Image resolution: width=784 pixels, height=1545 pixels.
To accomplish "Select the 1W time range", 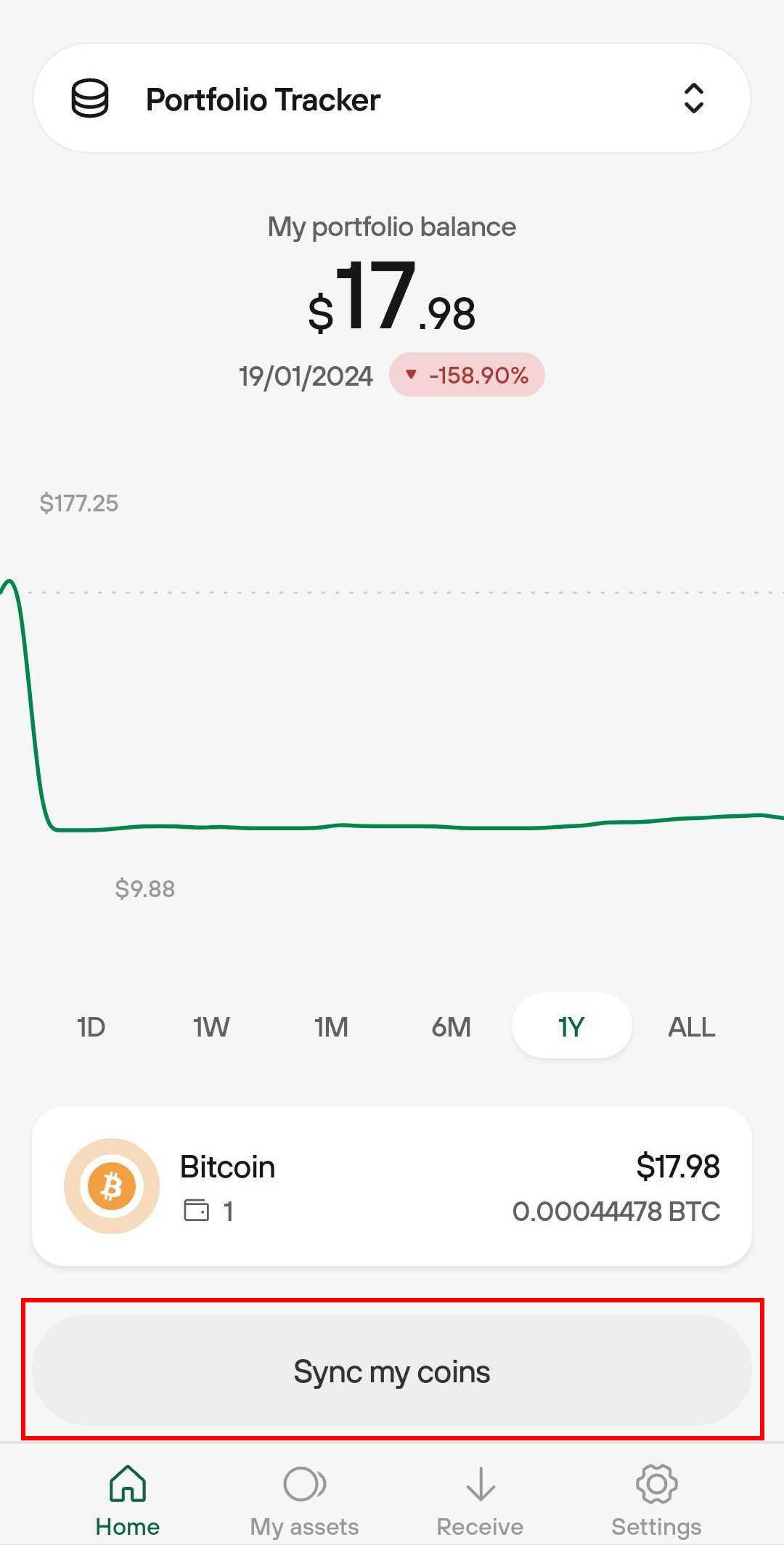I will (x=211, y=1027).
